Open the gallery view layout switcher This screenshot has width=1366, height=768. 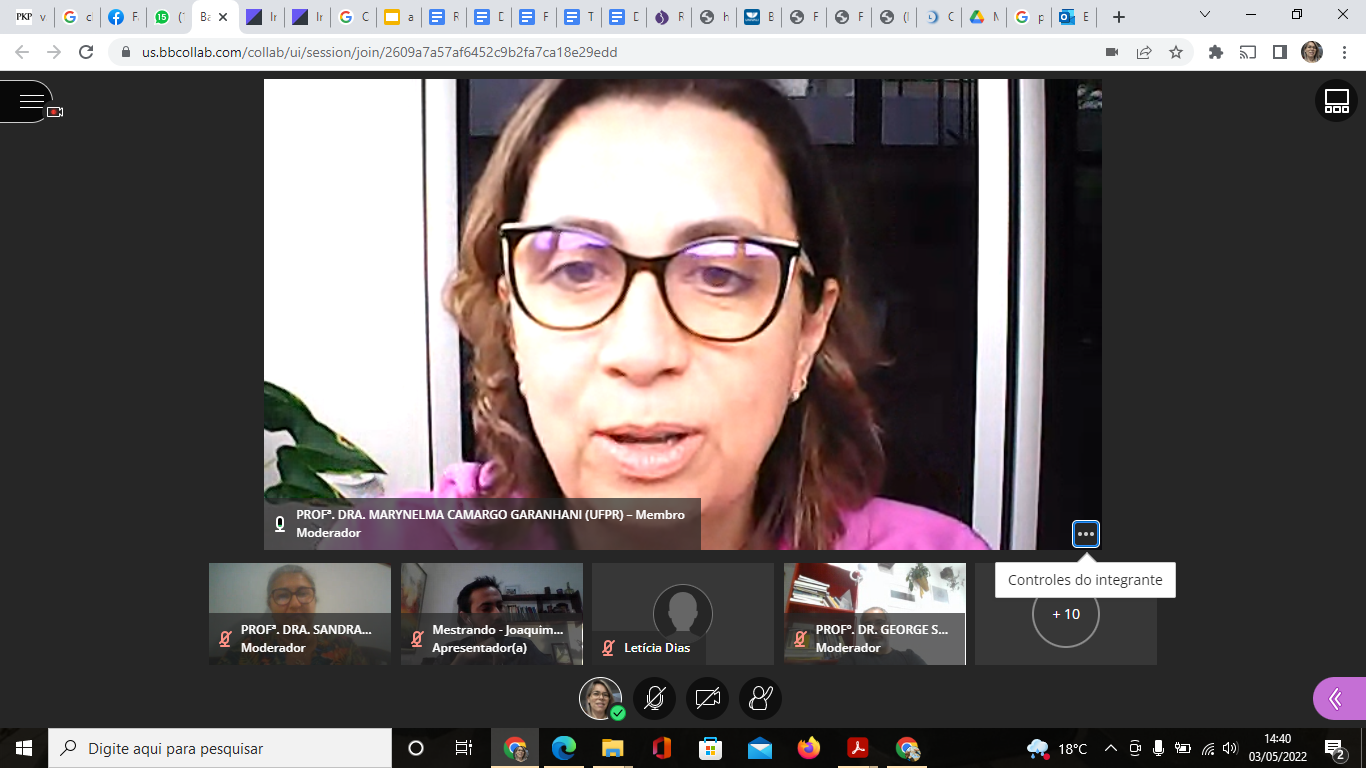(x=1336, y=101)
